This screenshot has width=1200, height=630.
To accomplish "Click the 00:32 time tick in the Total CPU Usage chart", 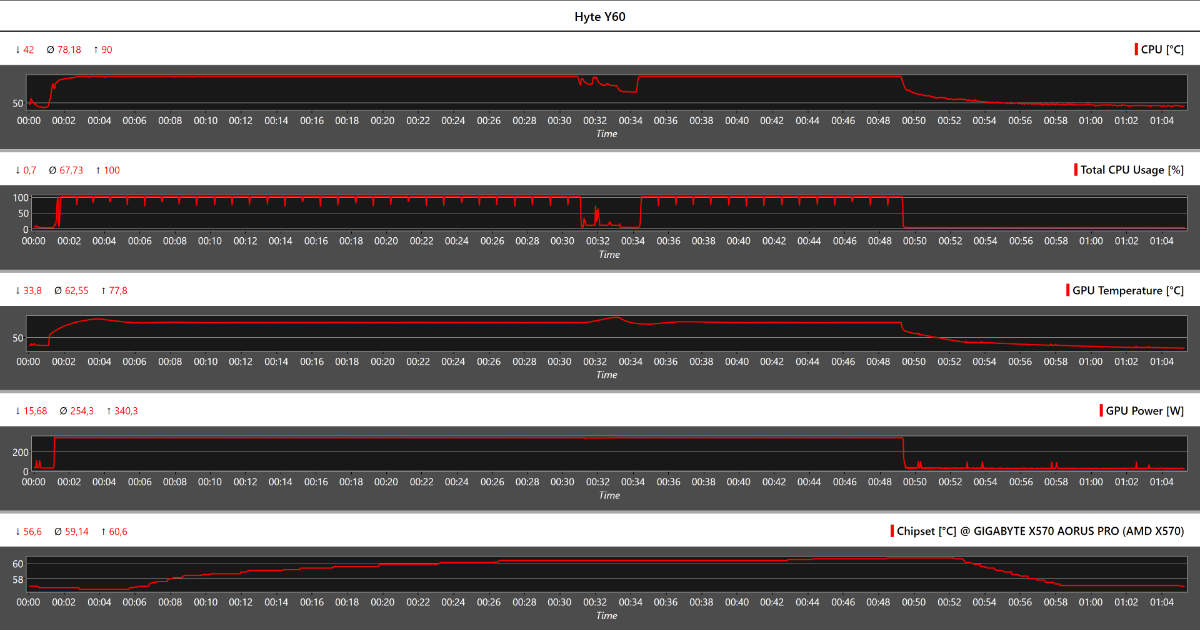I will pyautogui.click(x=598, y=241).
